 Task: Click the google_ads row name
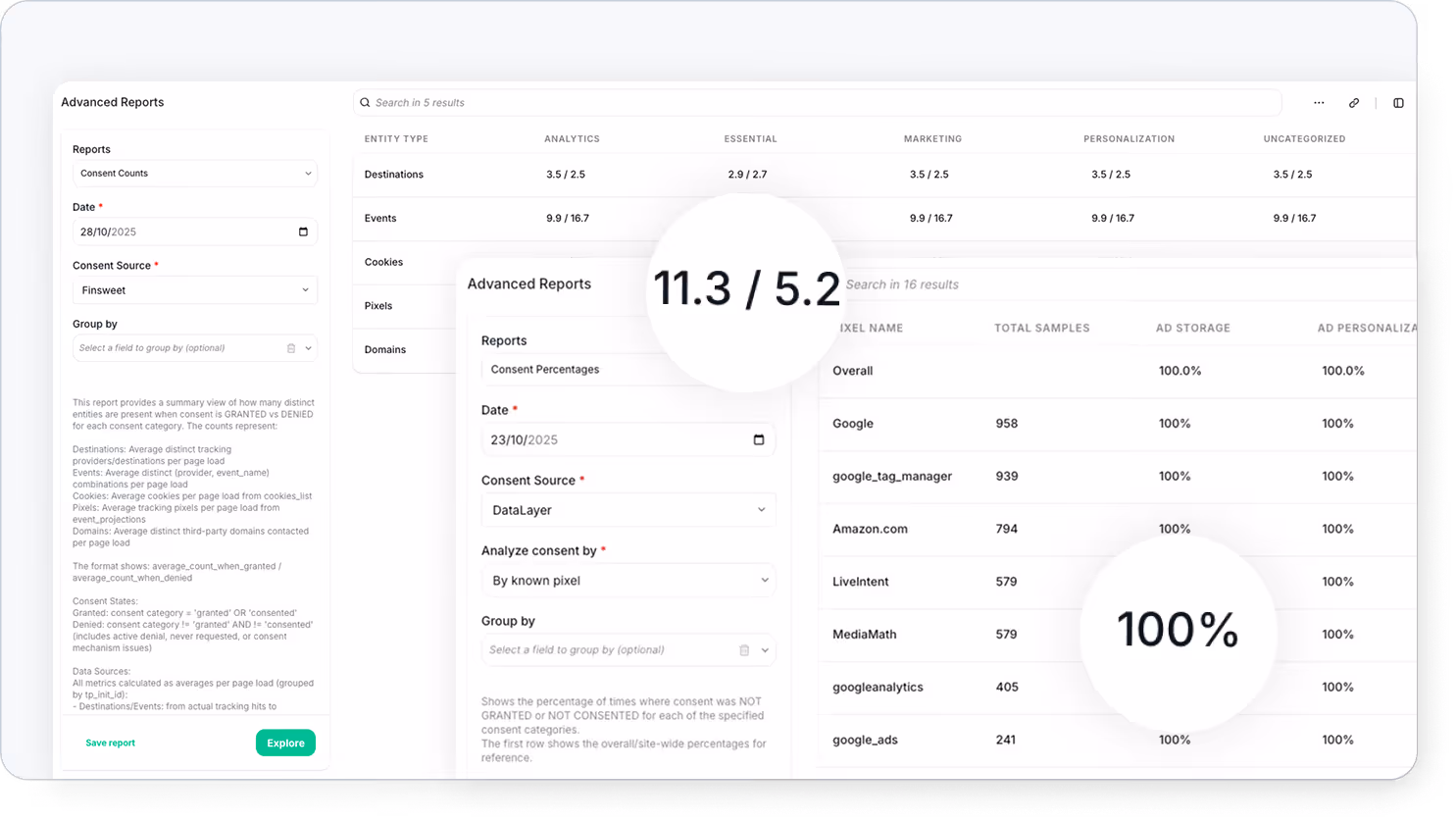tap(865, 741)
